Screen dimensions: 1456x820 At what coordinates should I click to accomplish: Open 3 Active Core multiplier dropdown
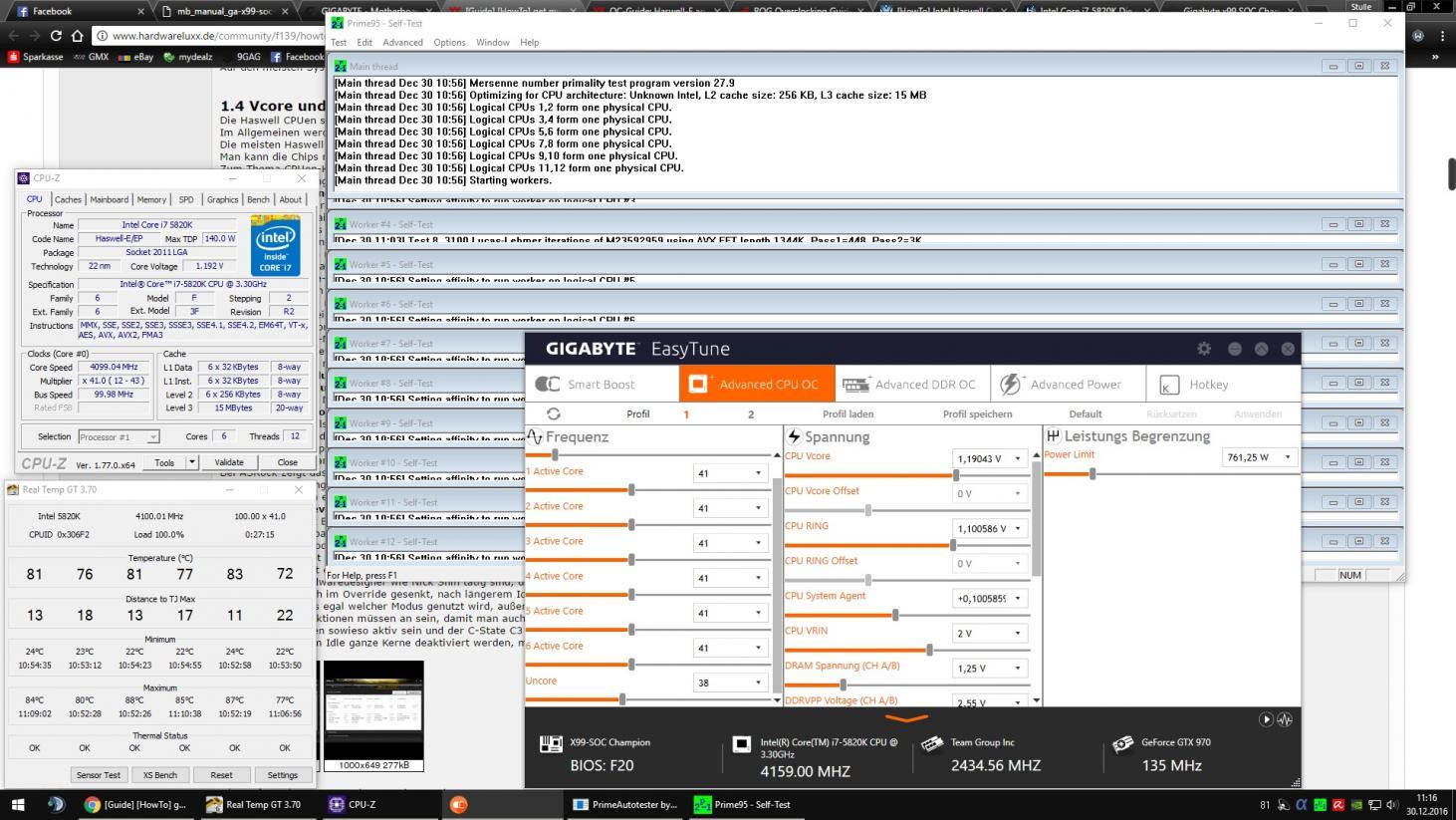tap(758, 543)
